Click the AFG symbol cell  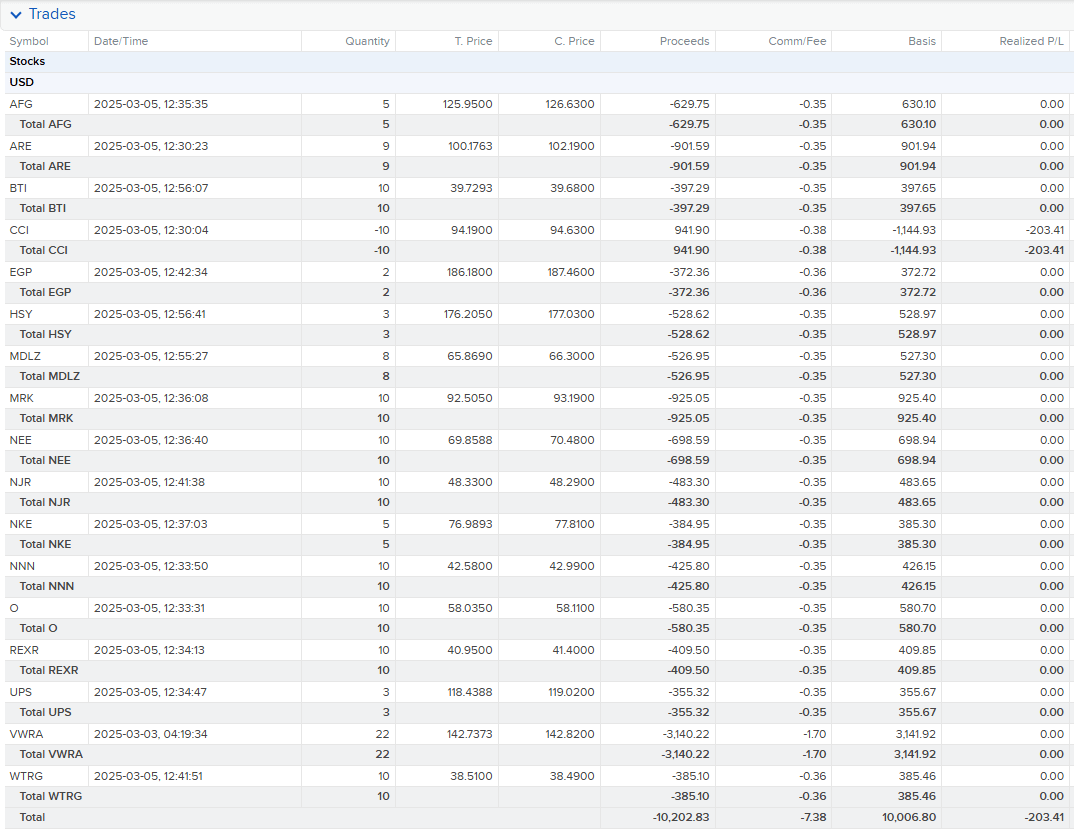(21, 104)
